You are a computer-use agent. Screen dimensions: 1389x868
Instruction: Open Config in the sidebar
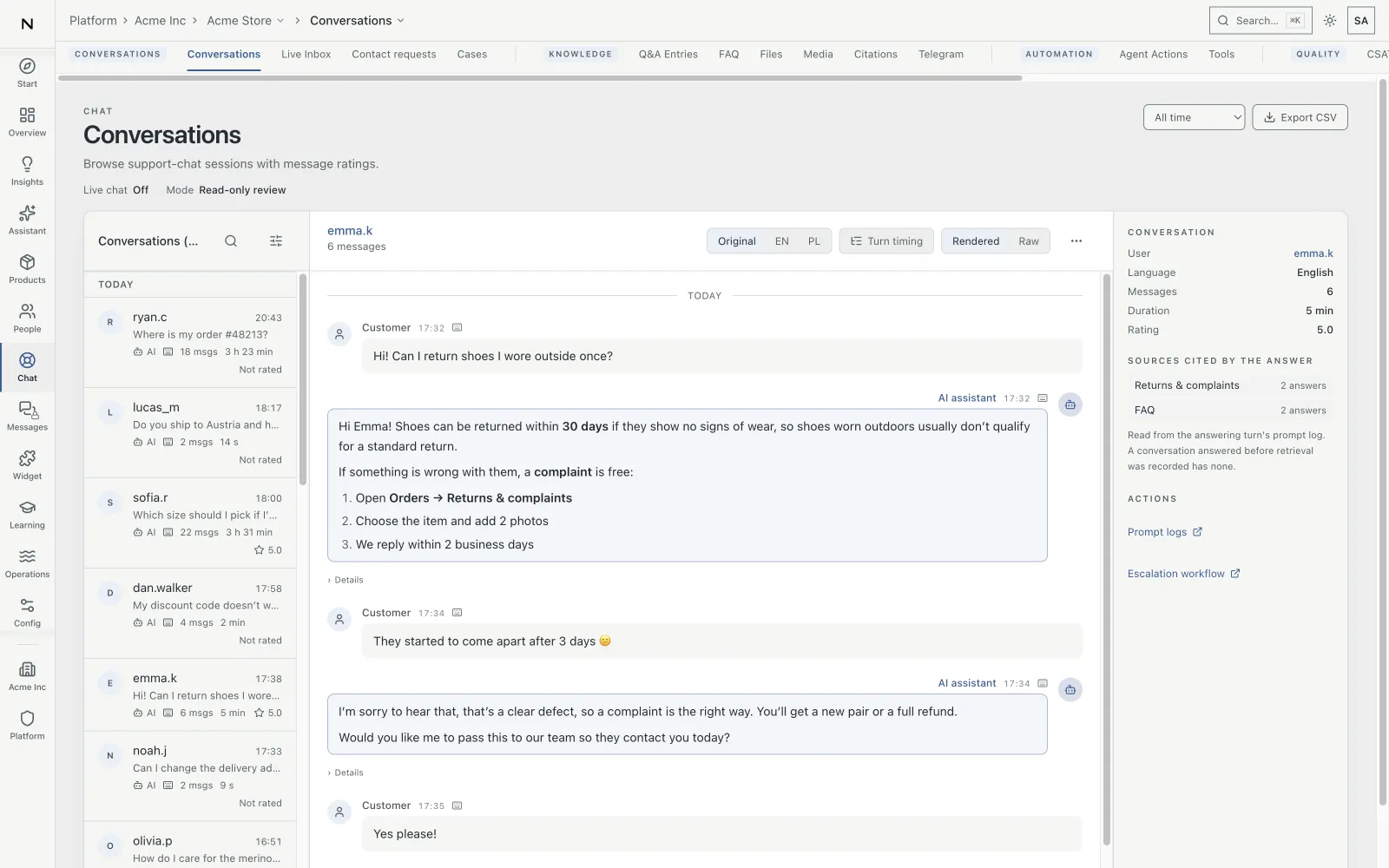(27, 613)
